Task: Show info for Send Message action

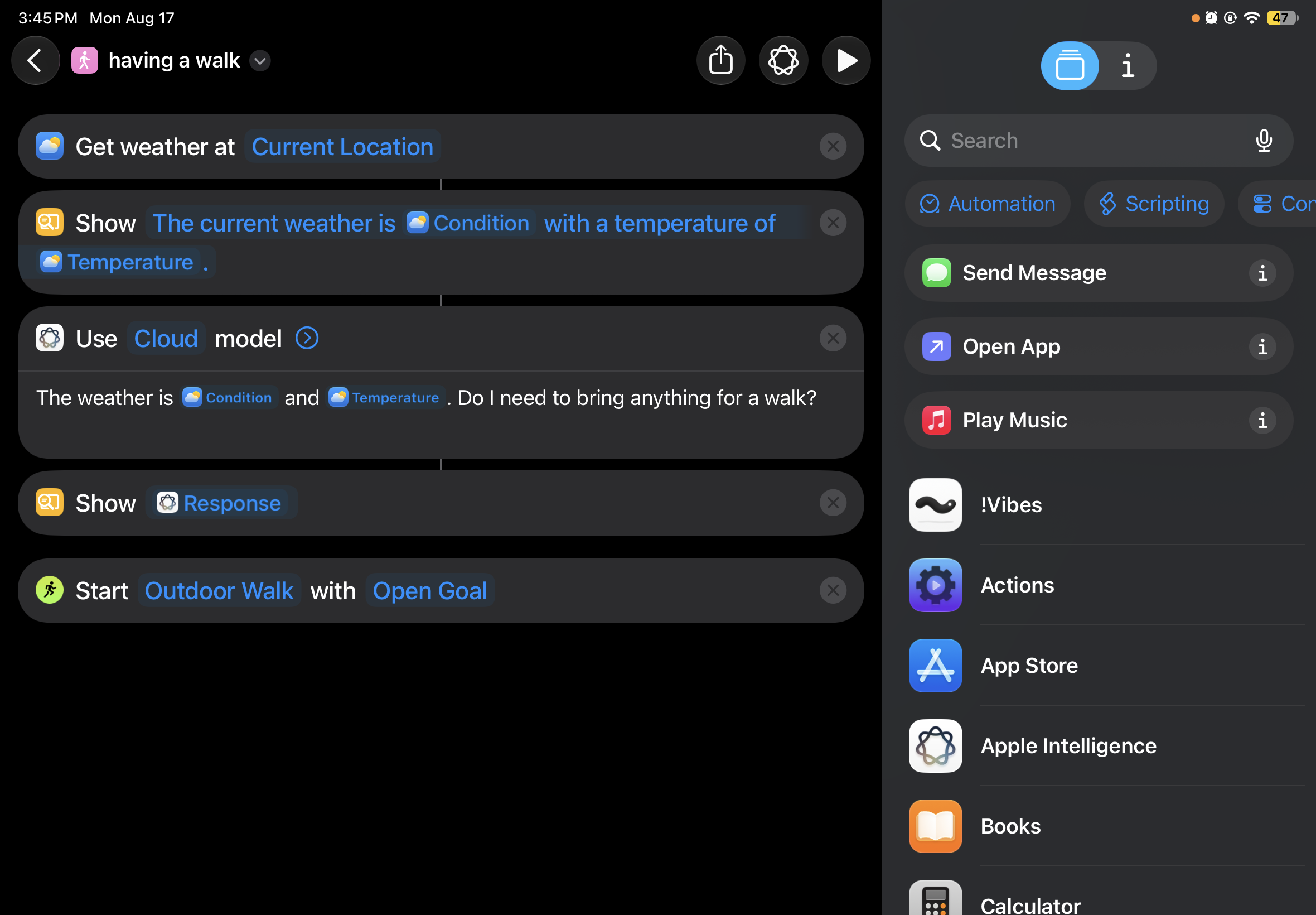Action: (x=1262, y=273)
